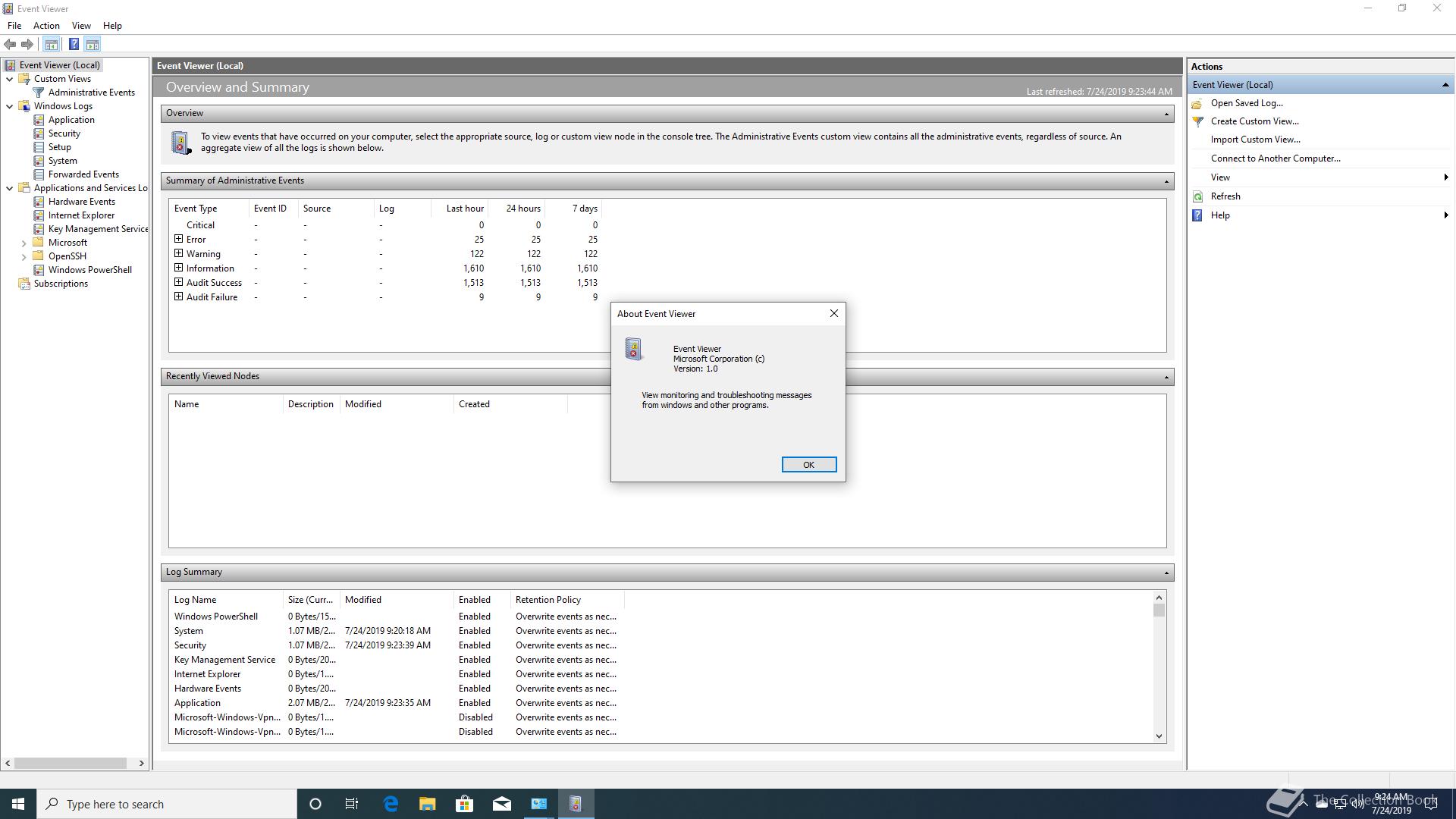Expand the Audit Success row
The width and height of the screenshot is (1456, 819).
click(x=178, y=282)
